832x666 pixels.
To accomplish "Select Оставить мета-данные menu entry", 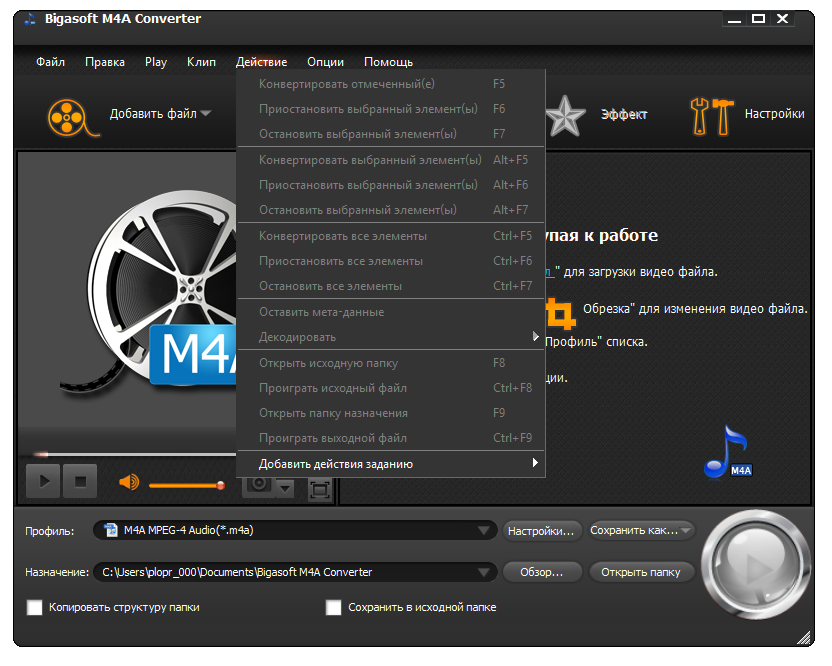I will pos(391,312).
